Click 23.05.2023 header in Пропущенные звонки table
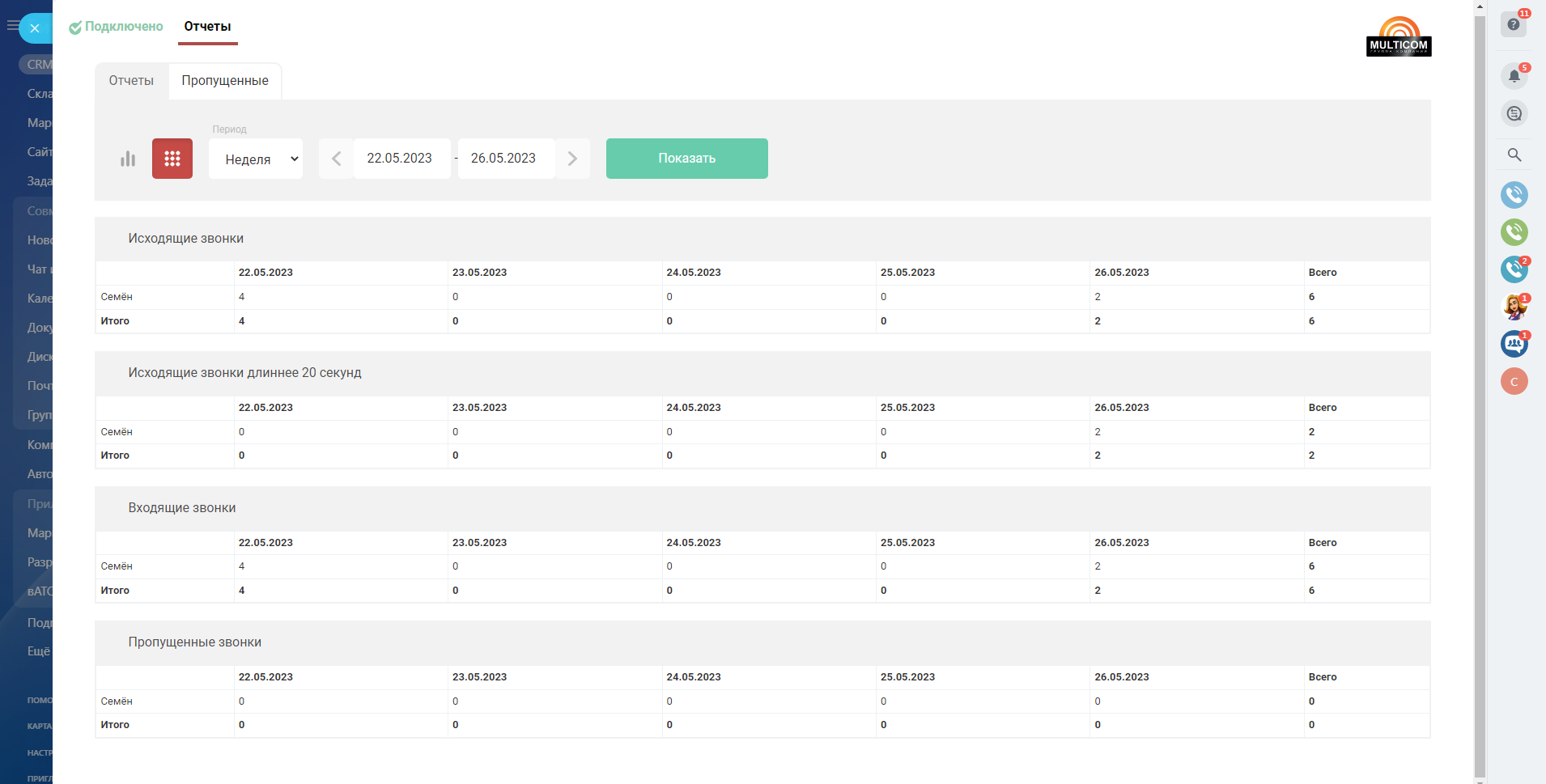The width and height of the screenshot is (1546, 784). point(479,677)
